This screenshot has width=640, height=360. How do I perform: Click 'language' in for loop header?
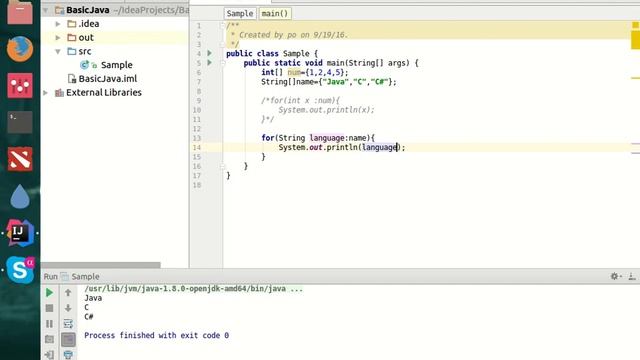[x=327, y=138]
